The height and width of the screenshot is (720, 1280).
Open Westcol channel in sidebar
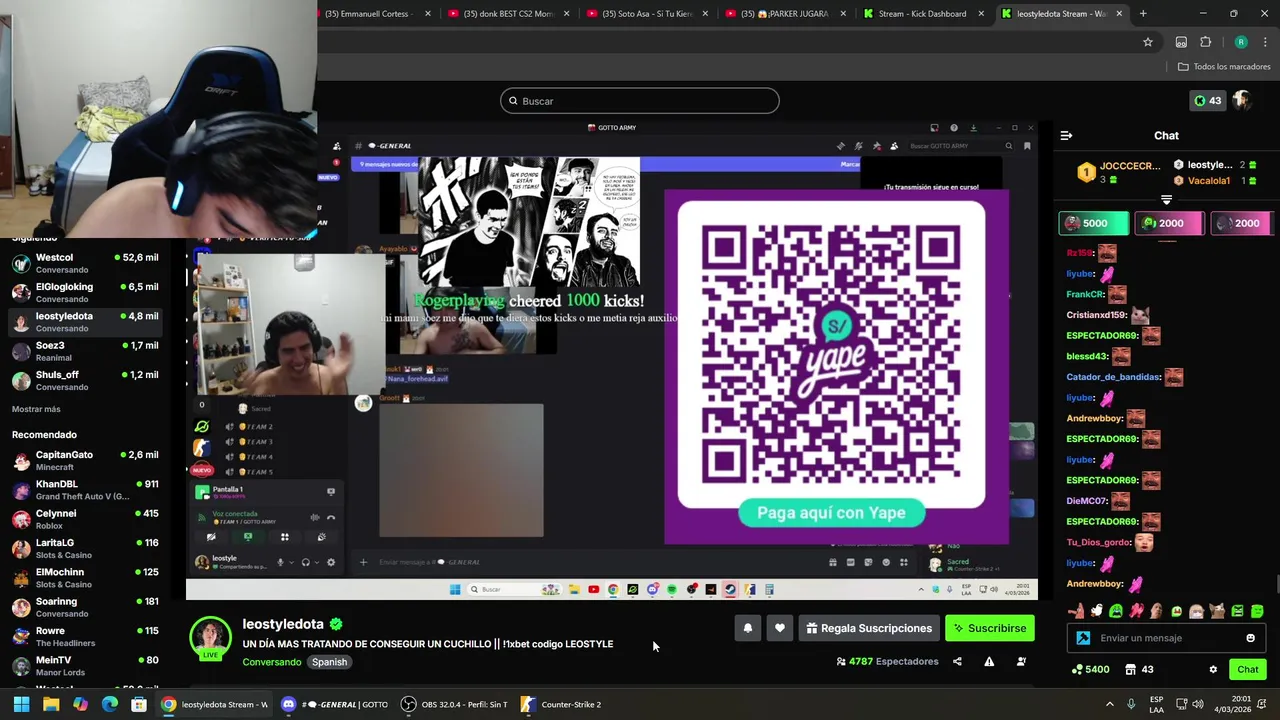coord(85,264)
